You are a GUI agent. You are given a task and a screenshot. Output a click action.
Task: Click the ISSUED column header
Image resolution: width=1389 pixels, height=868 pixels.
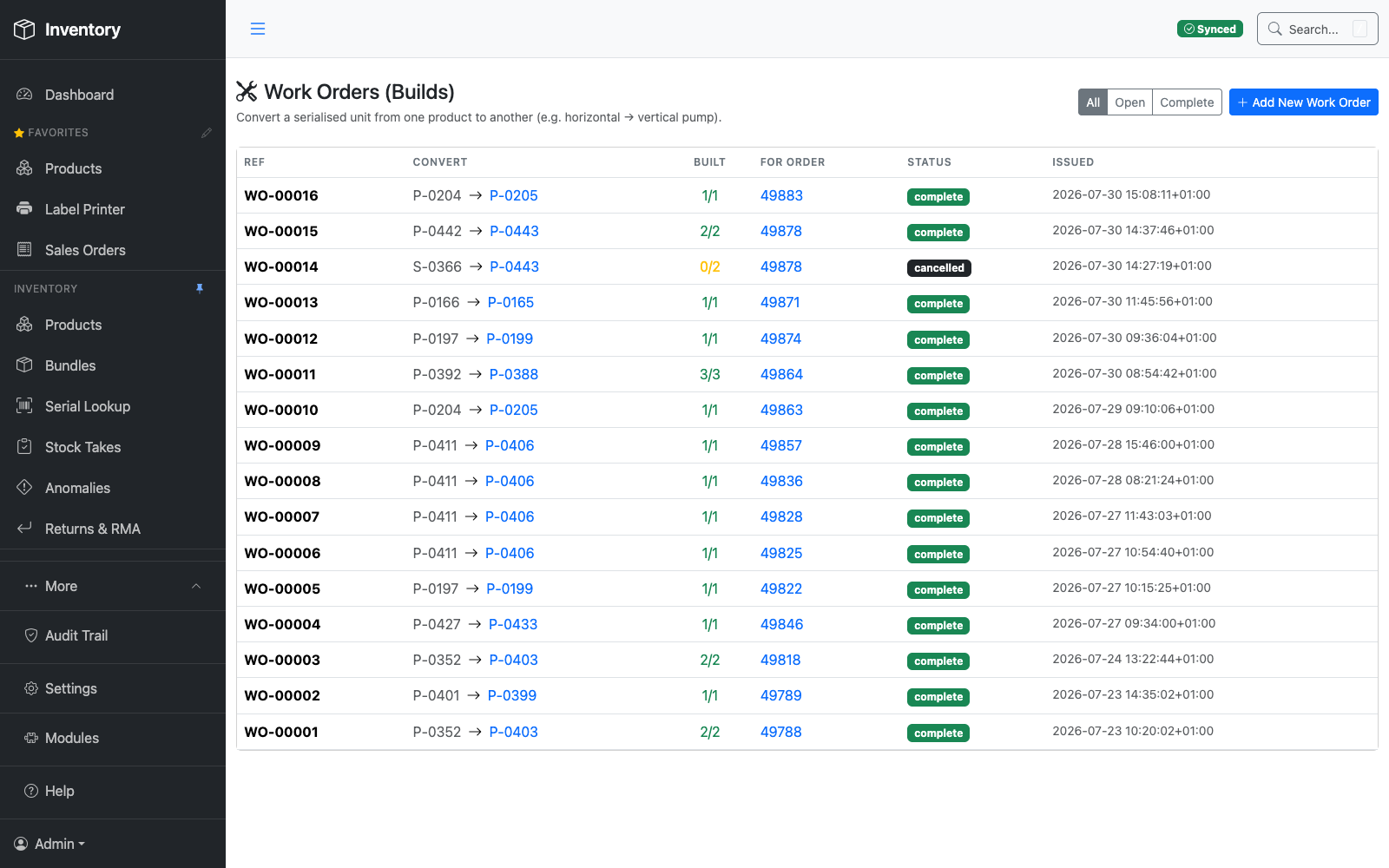point(1073,162)
